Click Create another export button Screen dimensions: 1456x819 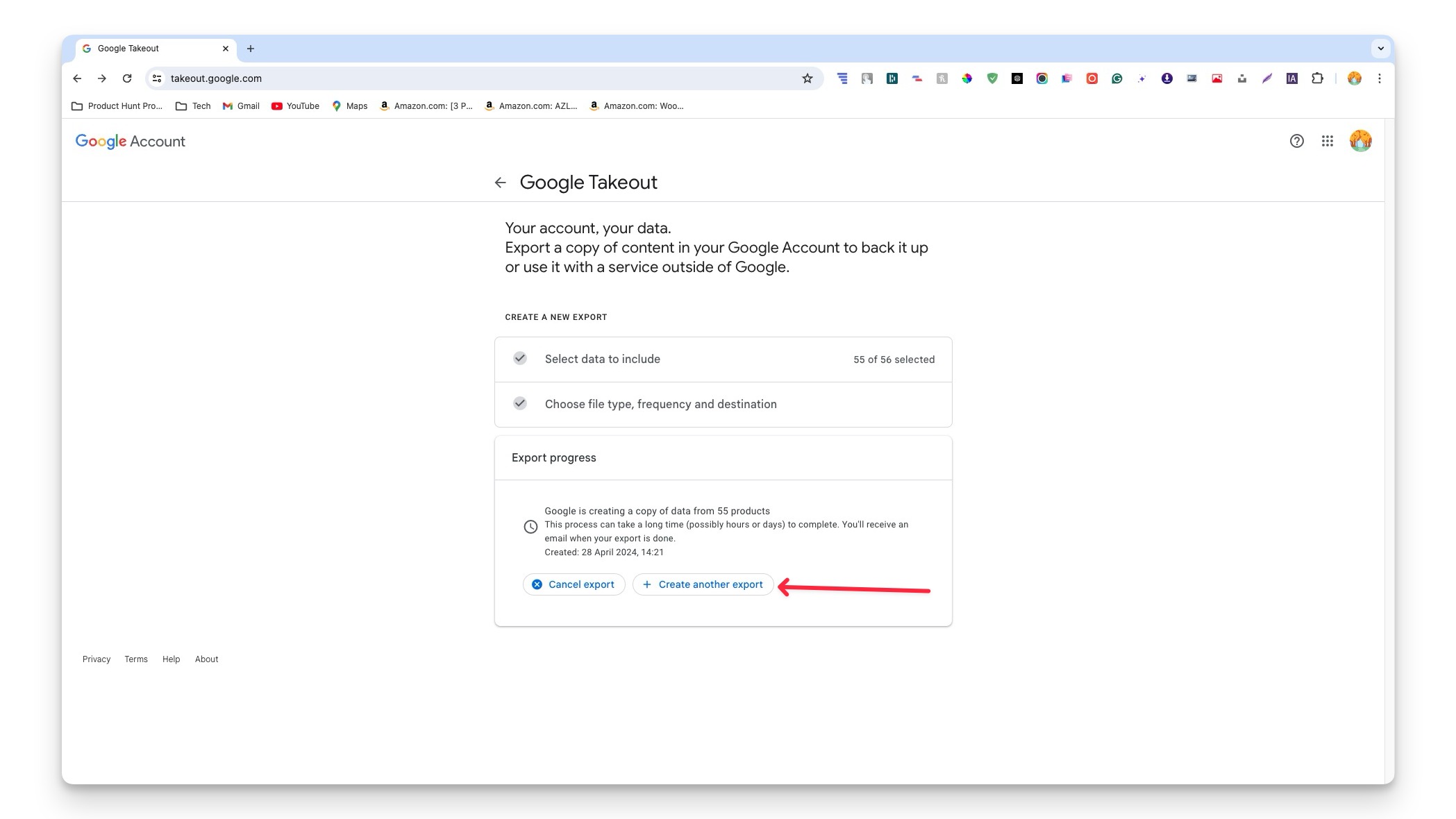click(x=703, y=584)
